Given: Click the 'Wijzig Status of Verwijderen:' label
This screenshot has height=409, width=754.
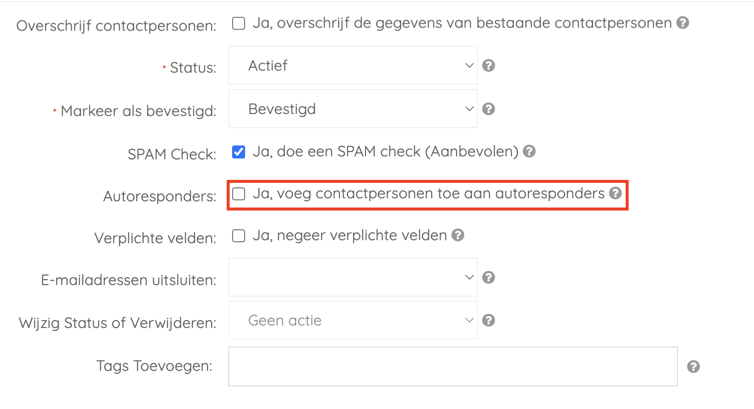Looking at the screenshot, I should click(117, 322).
